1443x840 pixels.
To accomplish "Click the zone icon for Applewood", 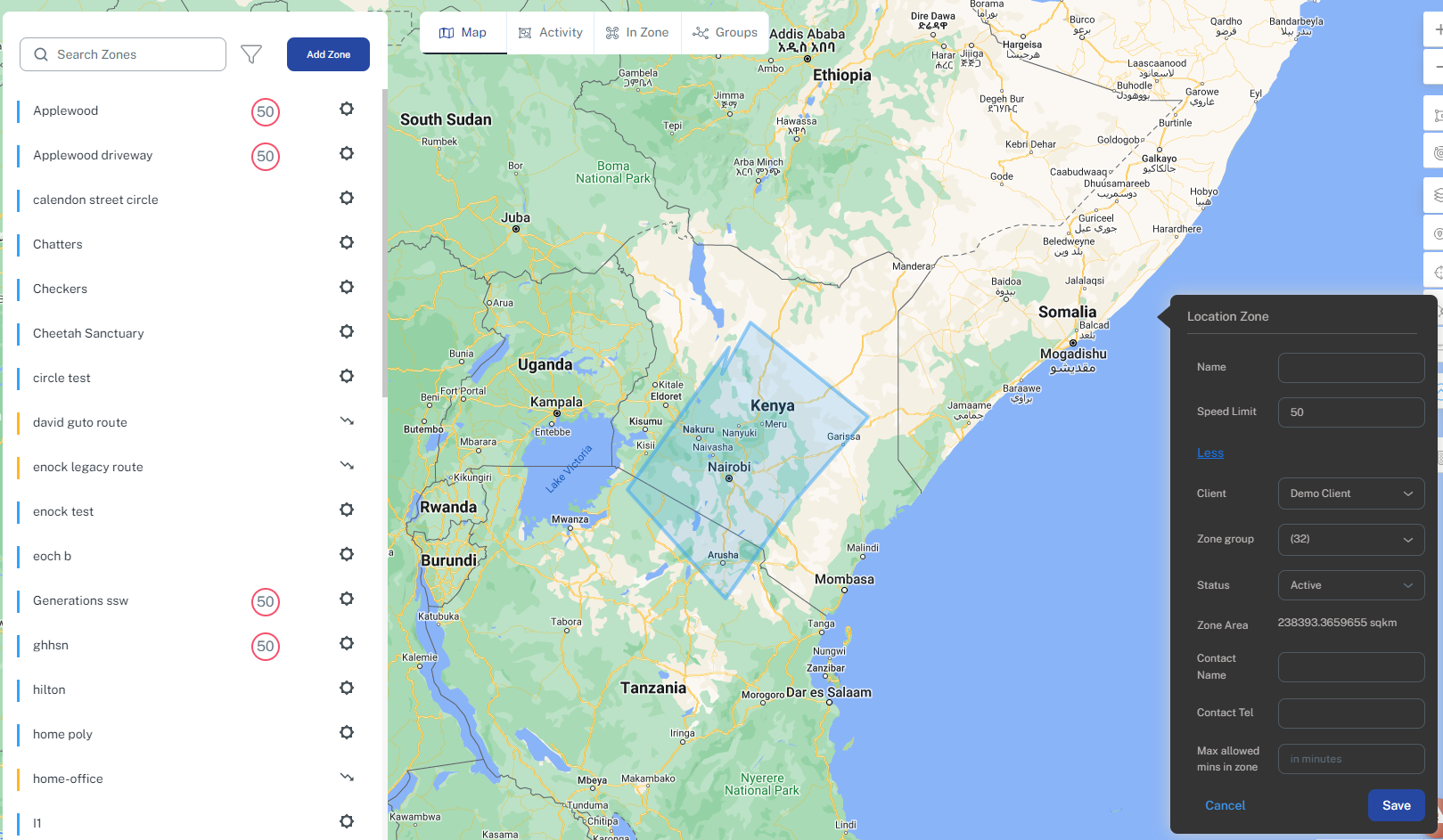I will click(347, 109).
